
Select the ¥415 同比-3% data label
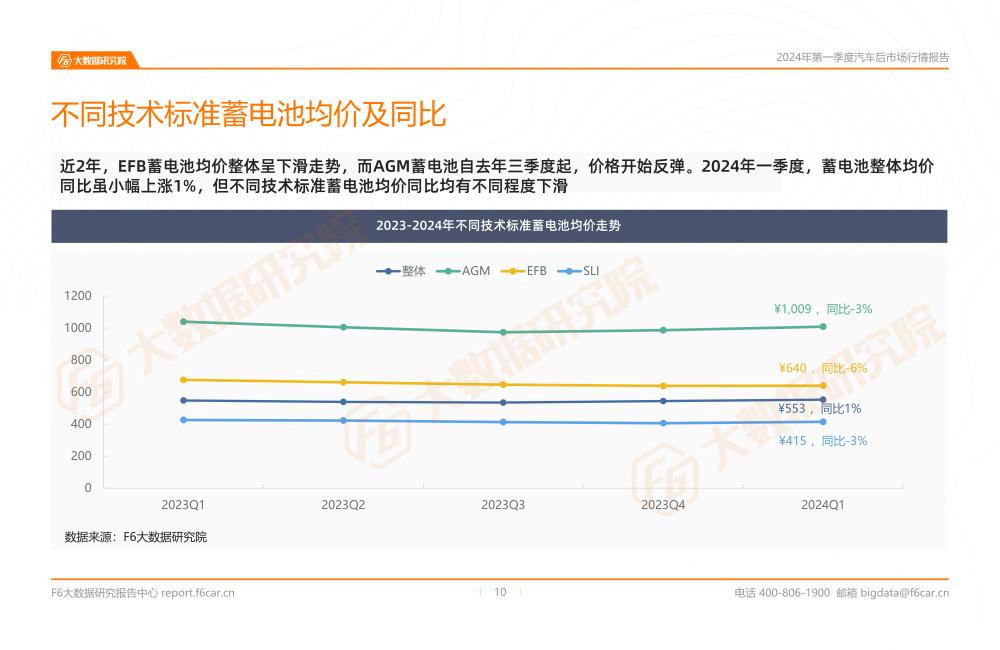pyautogui.click(x=823, y=440)
